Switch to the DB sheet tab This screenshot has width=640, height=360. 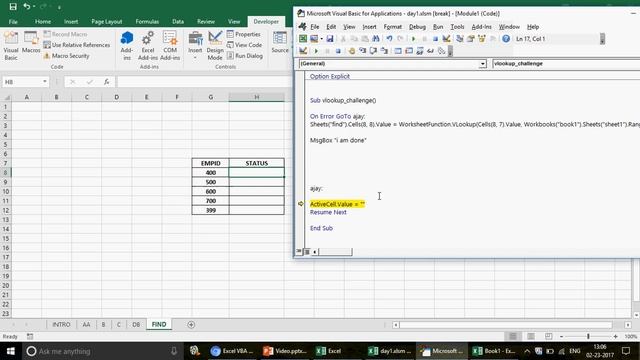coord(136,324)
